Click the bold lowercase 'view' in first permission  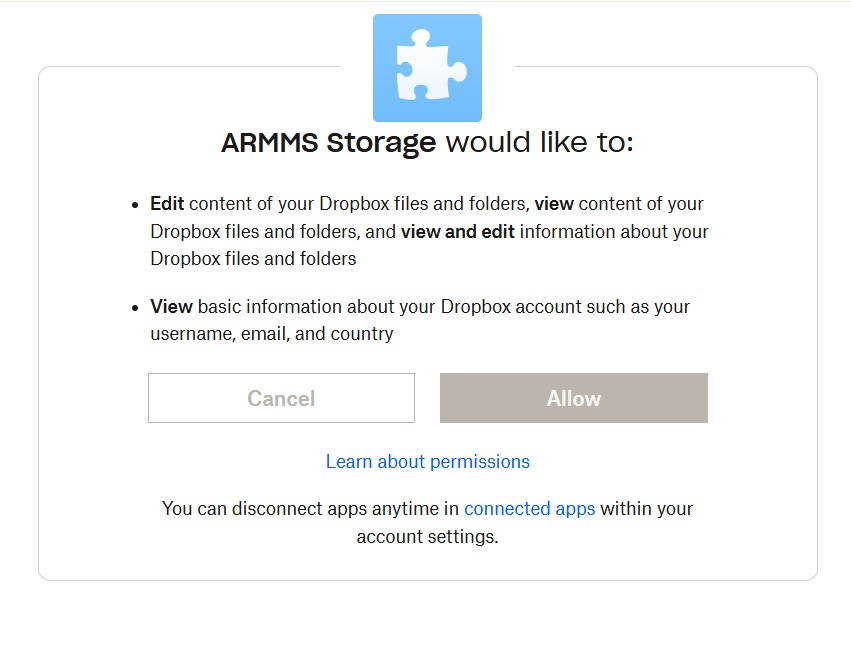pos(554,203)
